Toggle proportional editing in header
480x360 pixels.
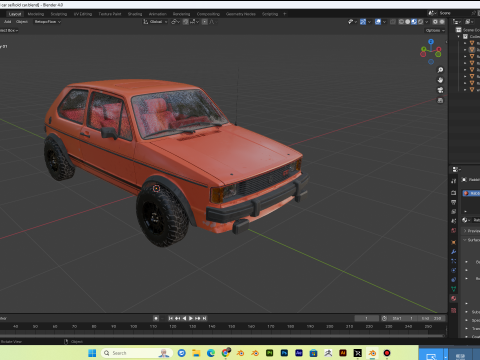click(204, 22)
